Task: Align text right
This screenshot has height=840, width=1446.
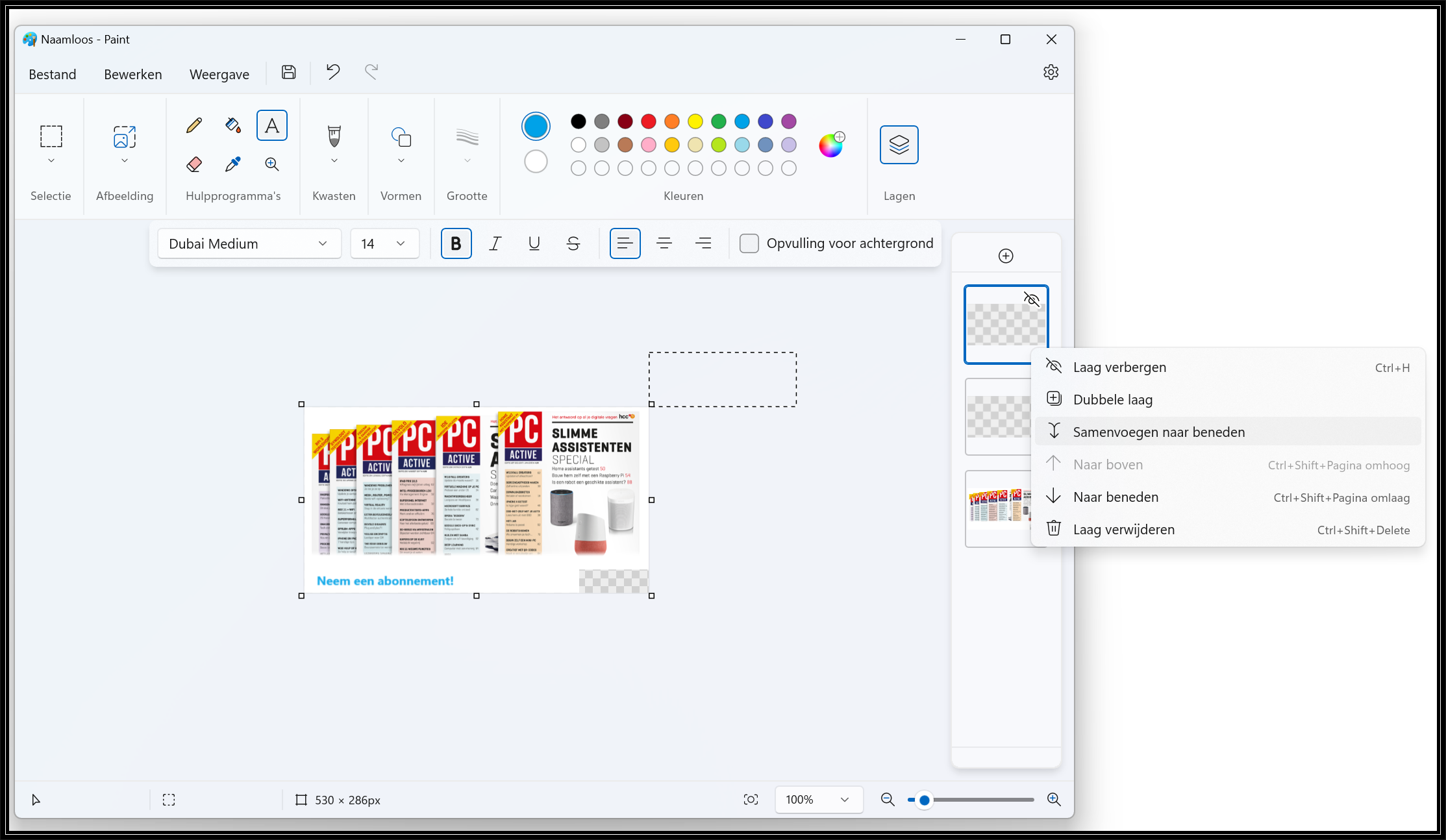Action: (x=703, y=243)
